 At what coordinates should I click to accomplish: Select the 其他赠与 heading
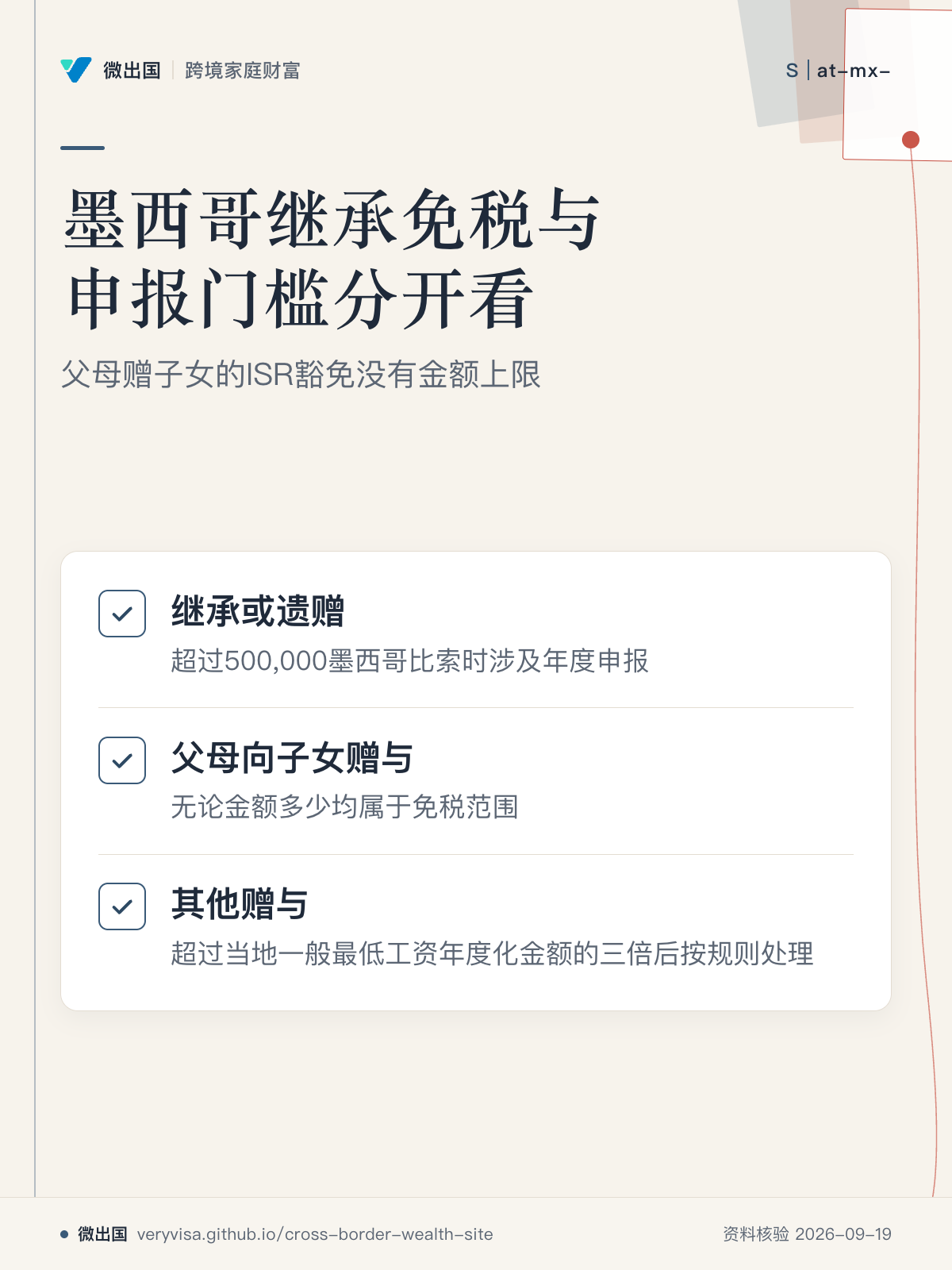tap(240, 904)
